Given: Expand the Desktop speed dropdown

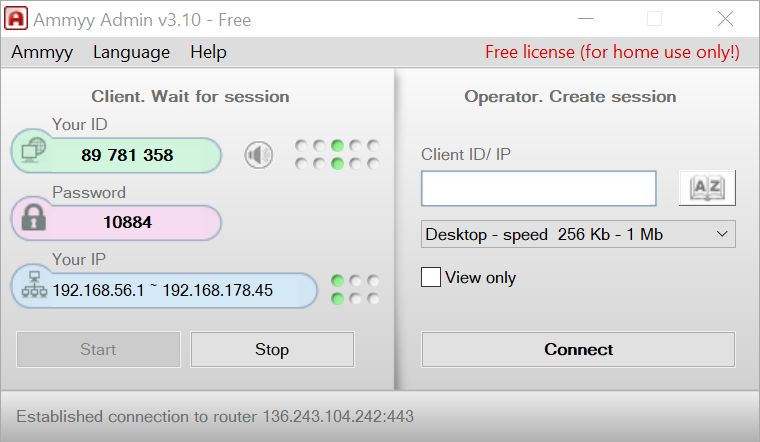Looking at the screenshot, I should click(578, 234).
